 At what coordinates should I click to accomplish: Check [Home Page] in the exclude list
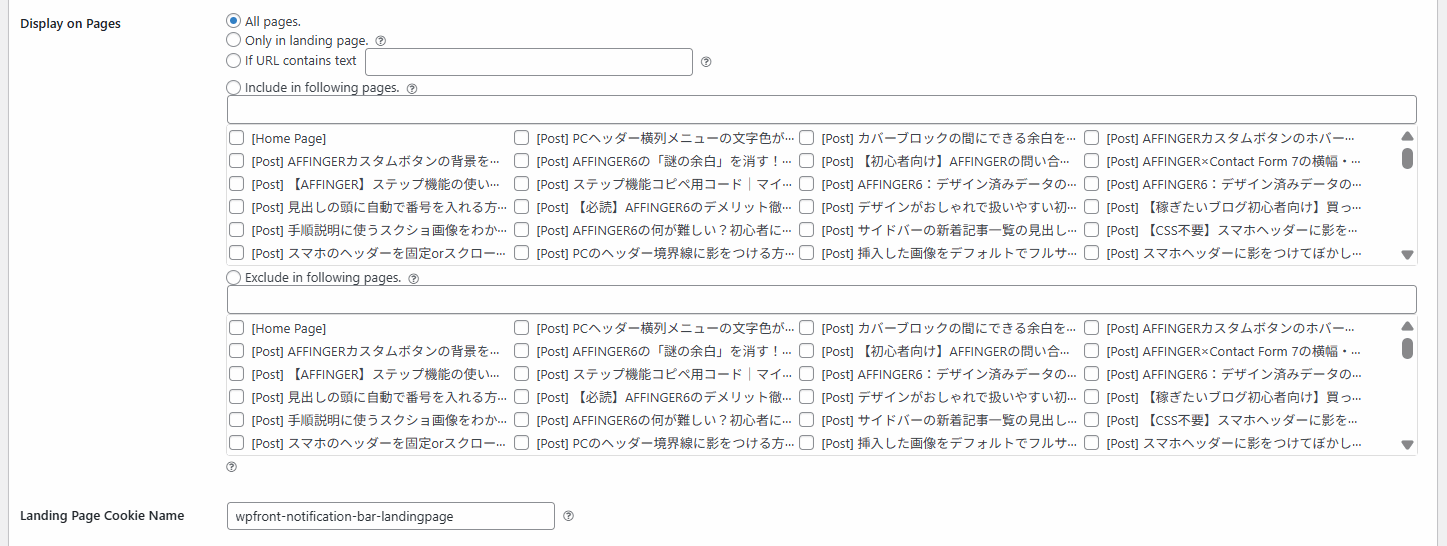click(237, 328)
